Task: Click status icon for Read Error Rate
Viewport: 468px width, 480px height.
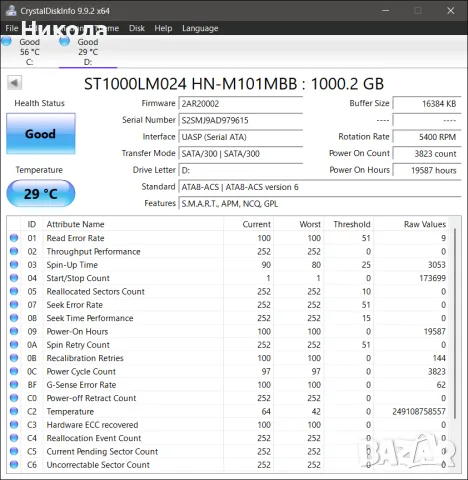Action: coord(14,238)
